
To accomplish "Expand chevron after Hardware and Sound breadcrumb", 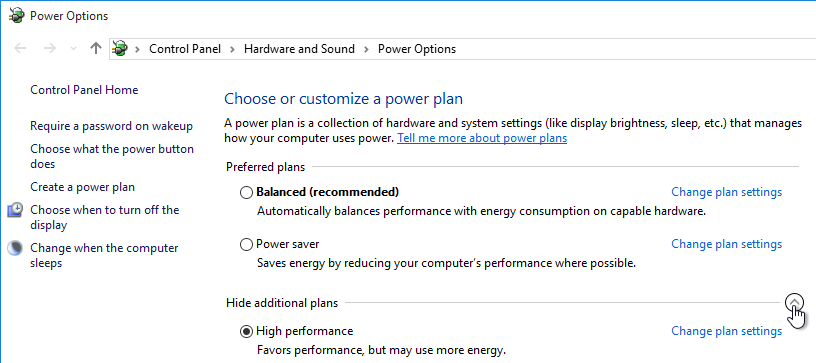I will pyautogui.click(x=366, y=49).
